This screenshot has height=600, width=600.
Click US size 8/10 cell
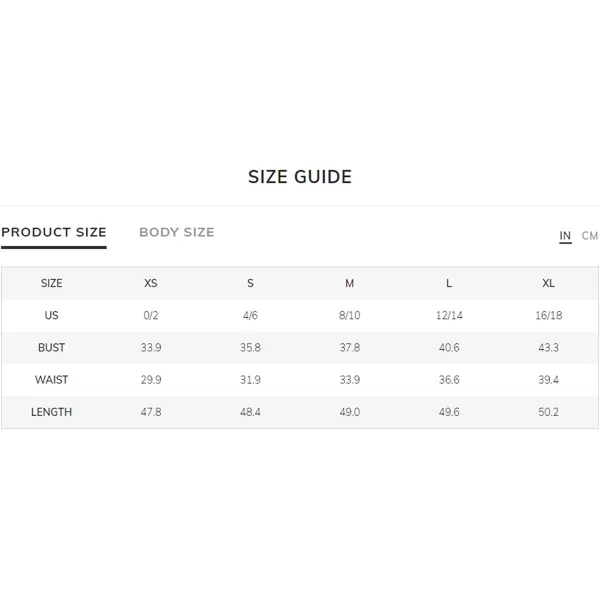click(349, 315)
